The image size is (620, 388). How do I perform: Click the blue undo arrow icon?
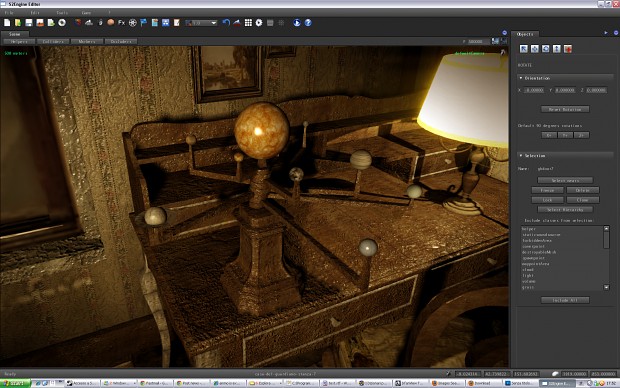point(226,23)
